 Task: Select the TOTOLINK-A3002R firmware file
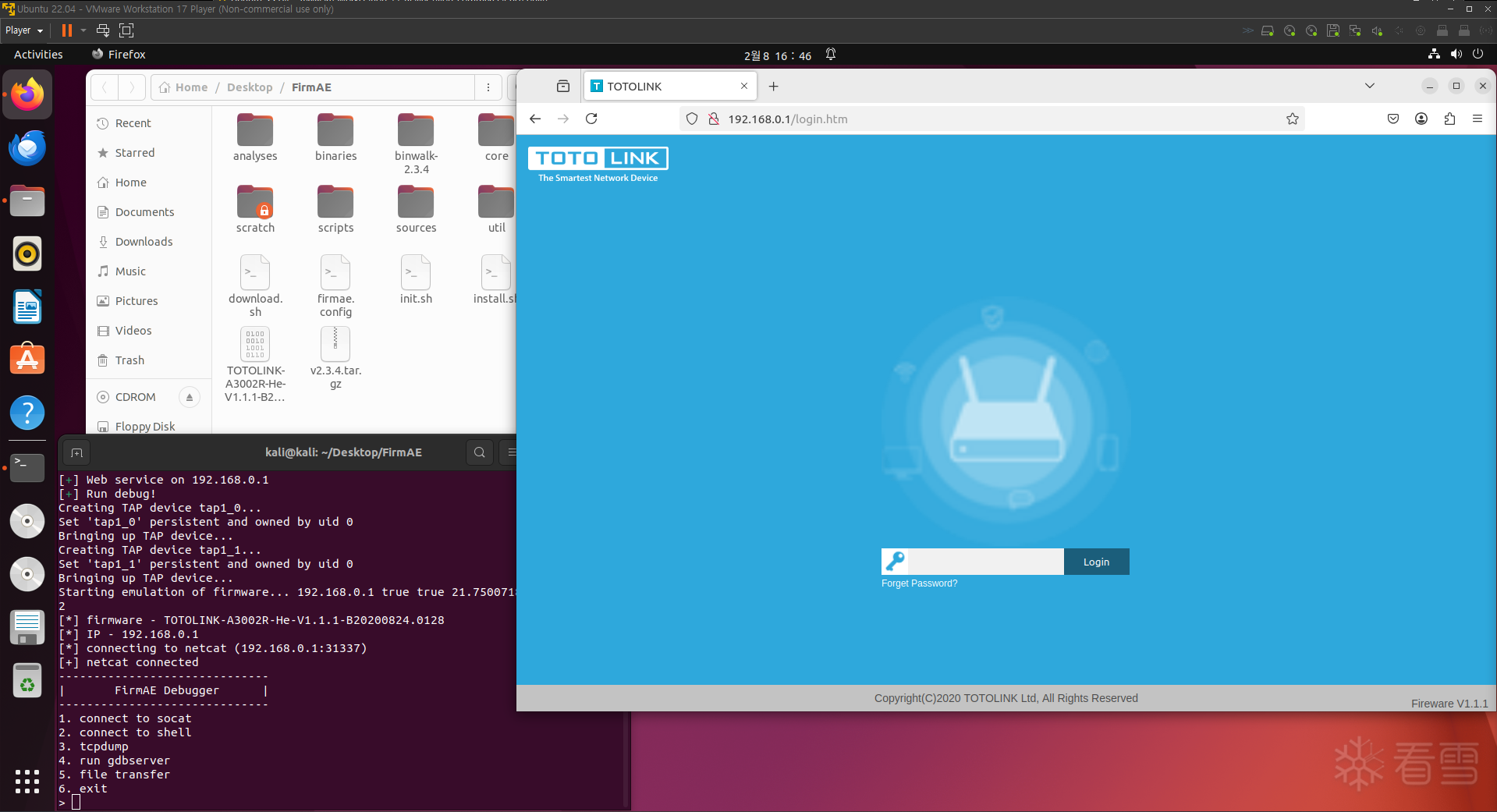pyautogui.click(x=255, y=365)
